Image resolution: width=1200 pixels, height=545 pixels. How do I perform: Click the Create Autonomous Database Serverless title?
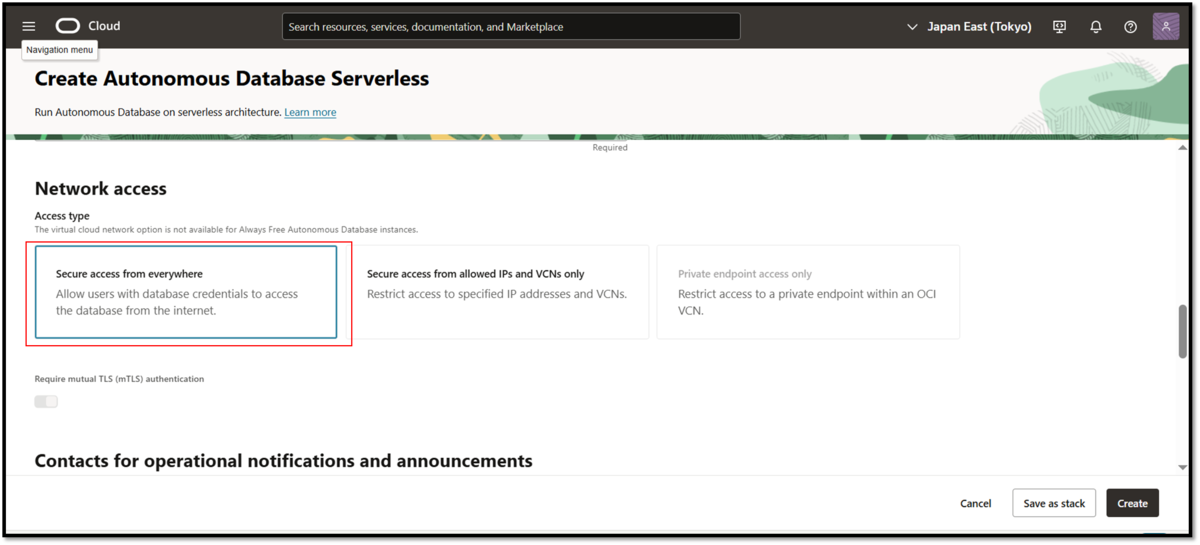click(x=232, y=78)
